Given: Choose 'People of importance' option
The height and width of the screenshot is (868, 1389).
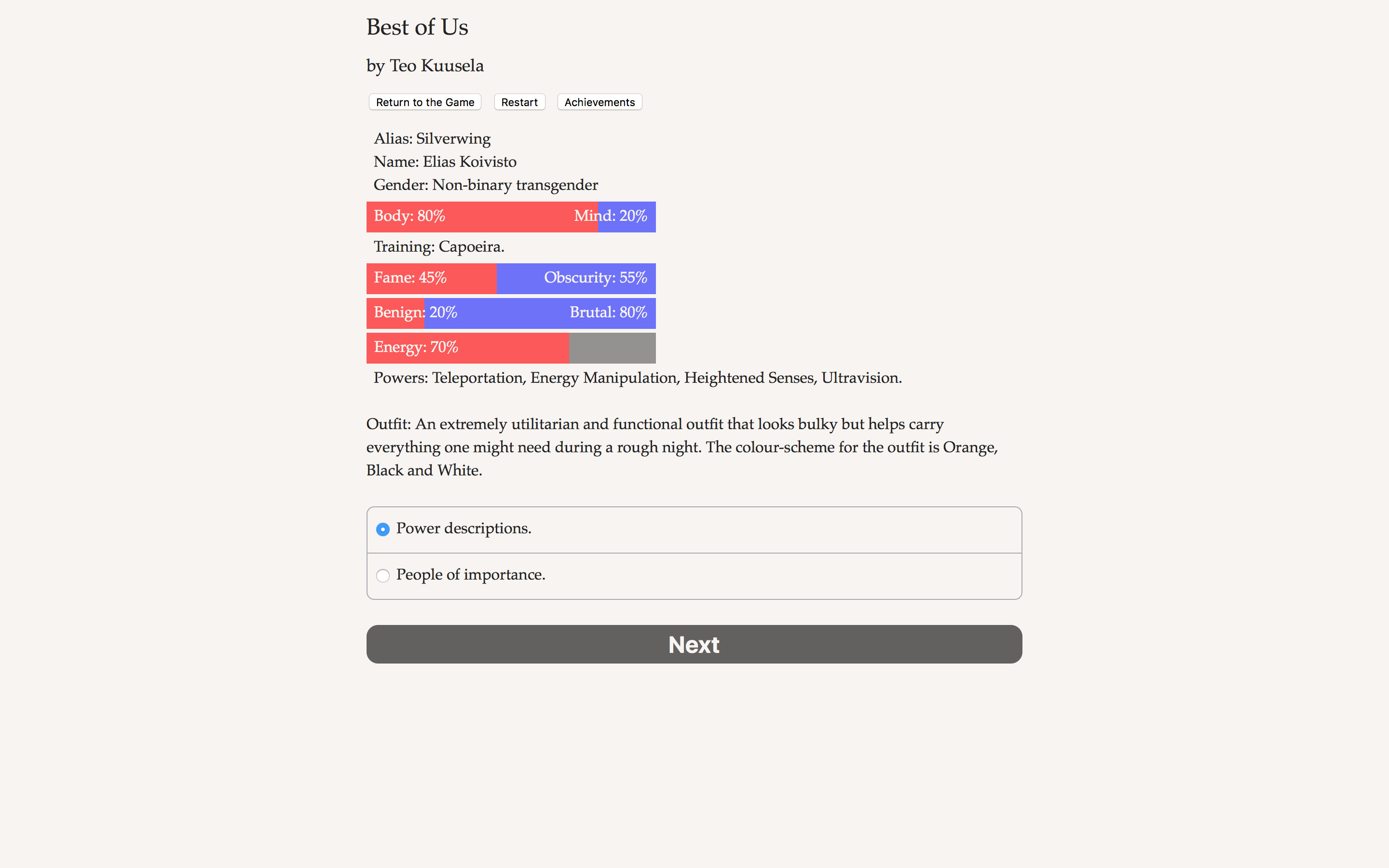Looking at the screenshot, I should click(x=383, y=575).
